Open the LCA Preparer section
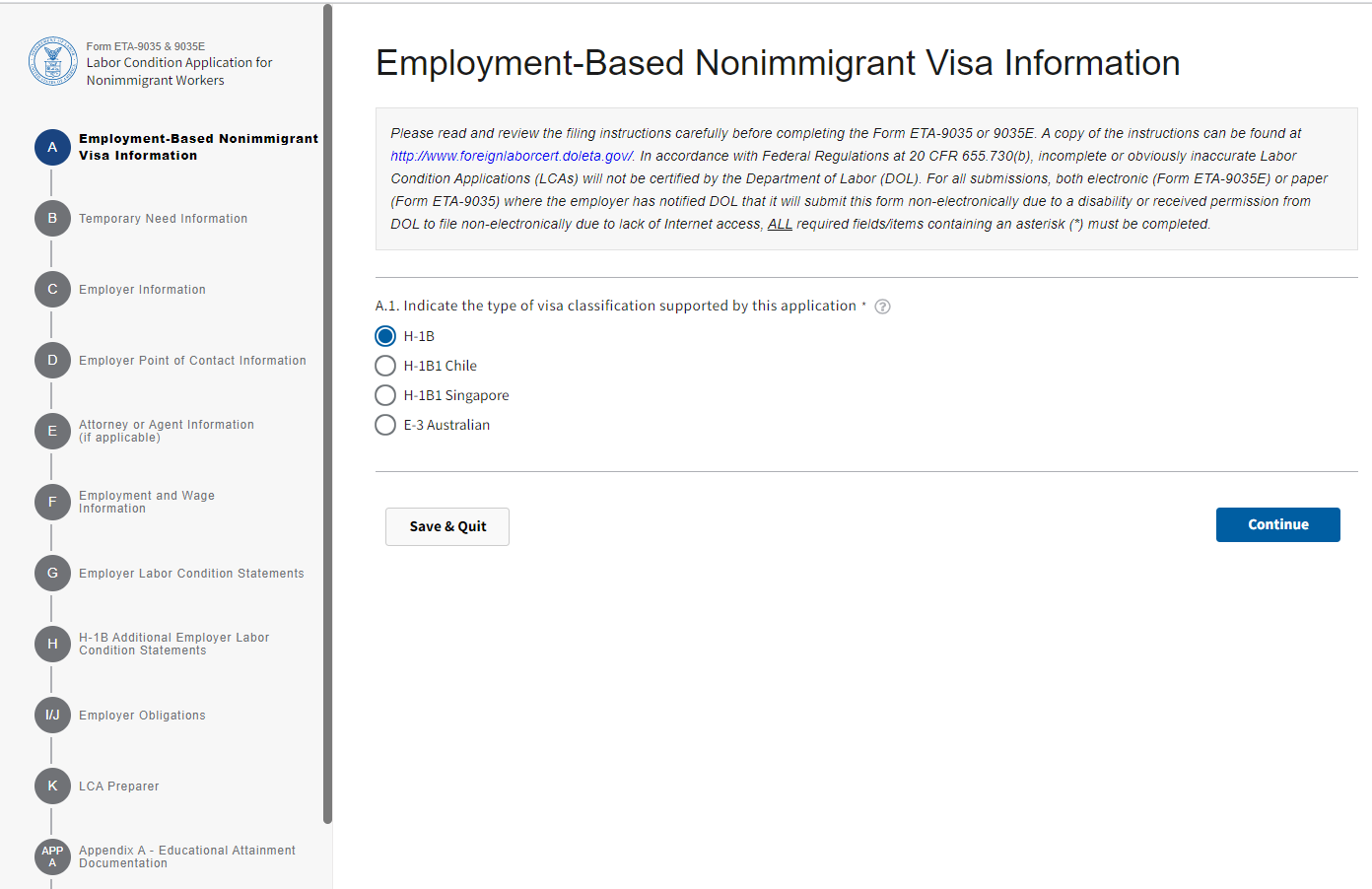The image size is (1372, 889). coord(118,786)
